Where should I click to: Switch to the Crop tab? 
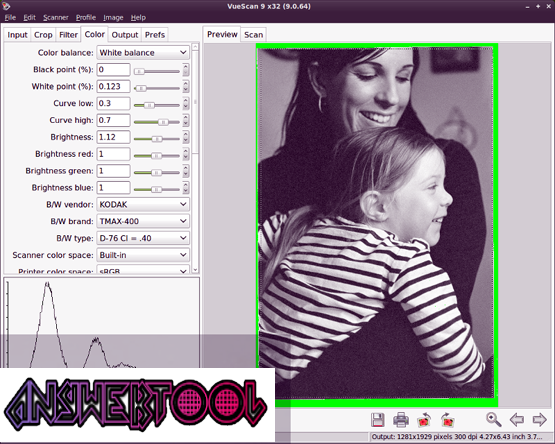click(43, 35)
